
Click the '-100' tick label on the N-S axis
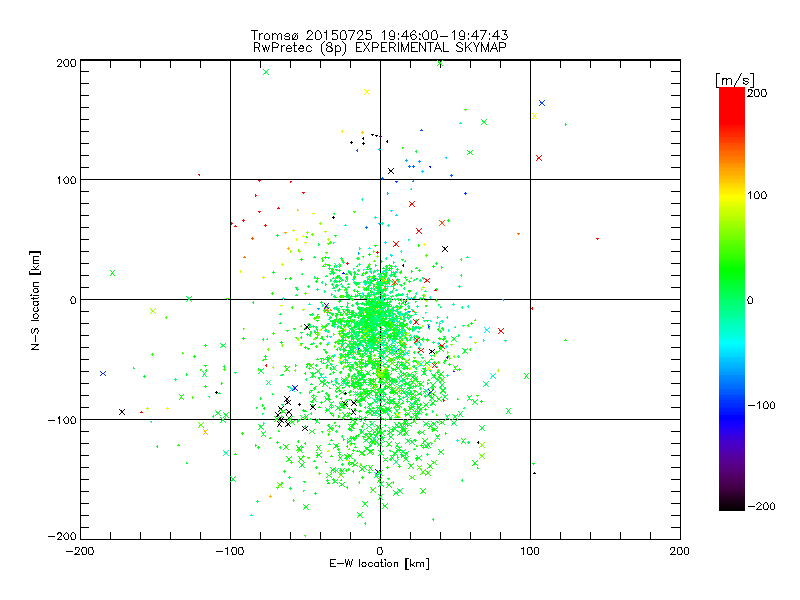tap(62, 420)
